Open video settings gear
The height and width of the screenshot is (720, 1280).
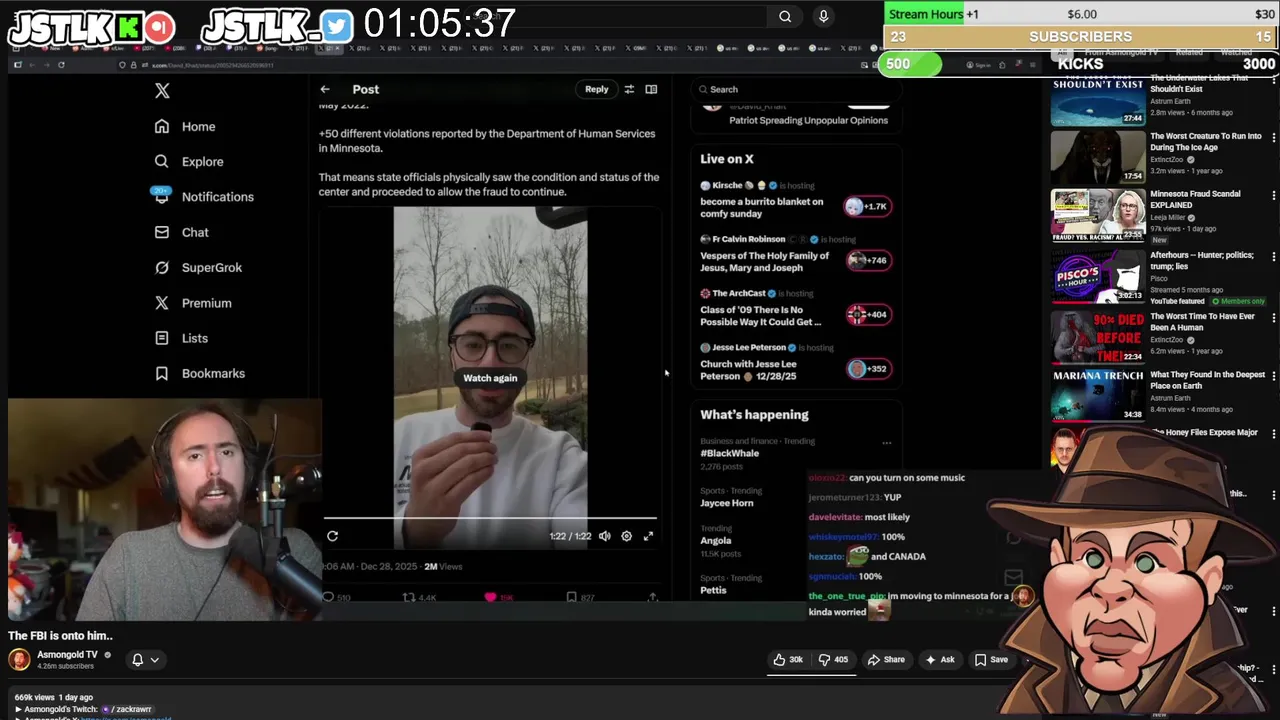[626, 536]
